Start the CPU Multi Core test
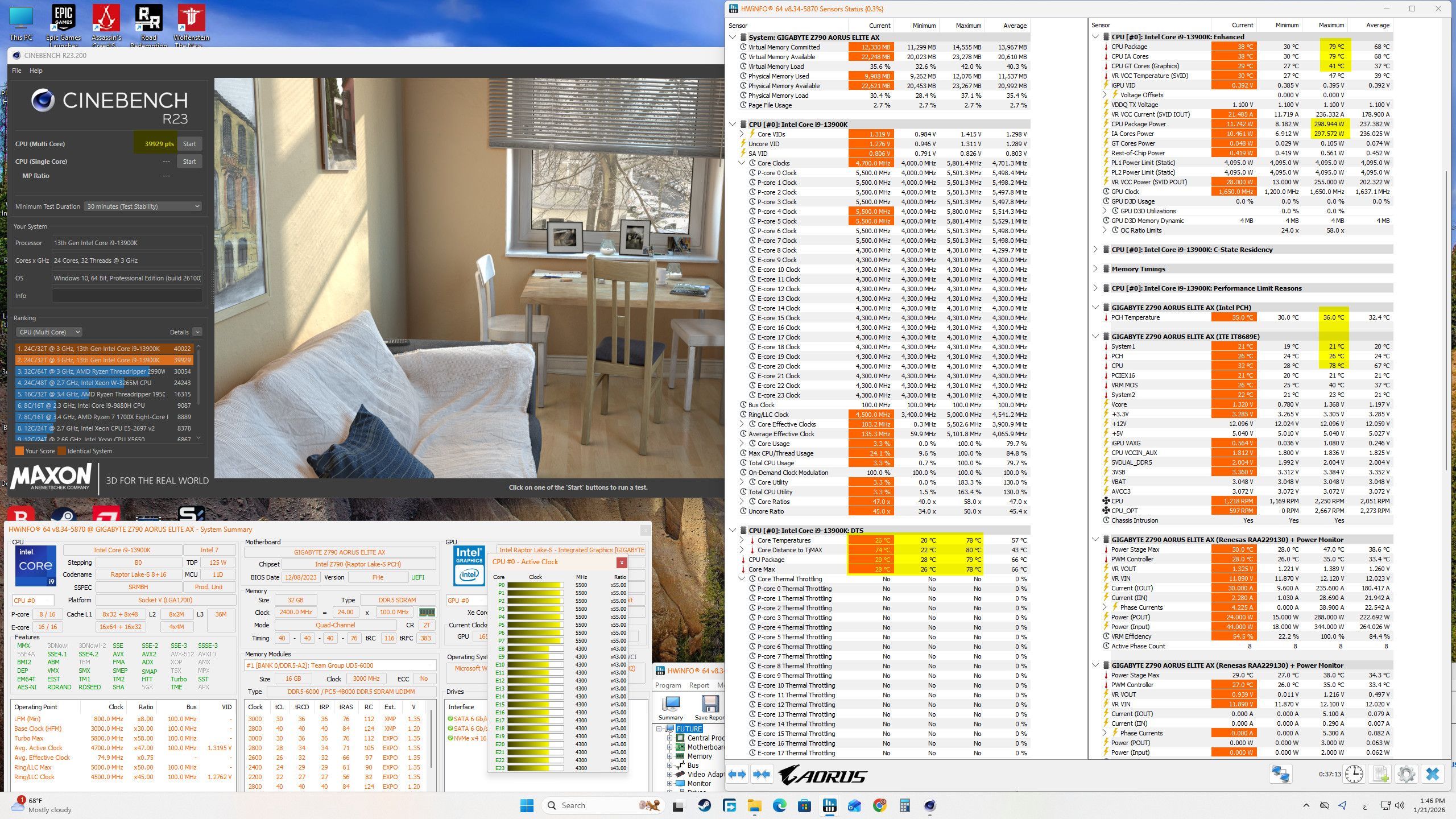This screenshot has height=819, width=1456. 189,144
